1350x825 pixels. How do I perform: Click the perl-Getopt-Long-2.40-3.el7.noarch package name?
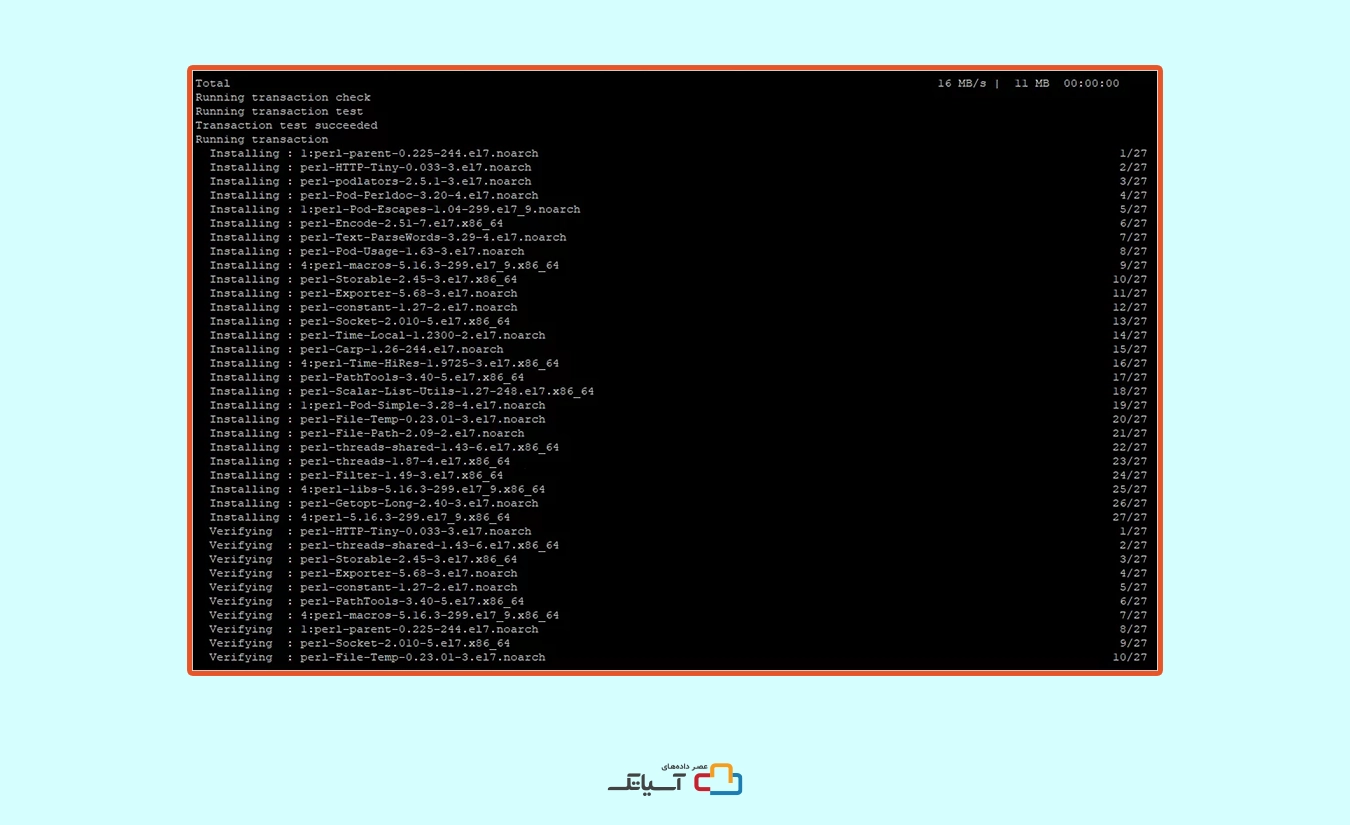coord(419,504)
